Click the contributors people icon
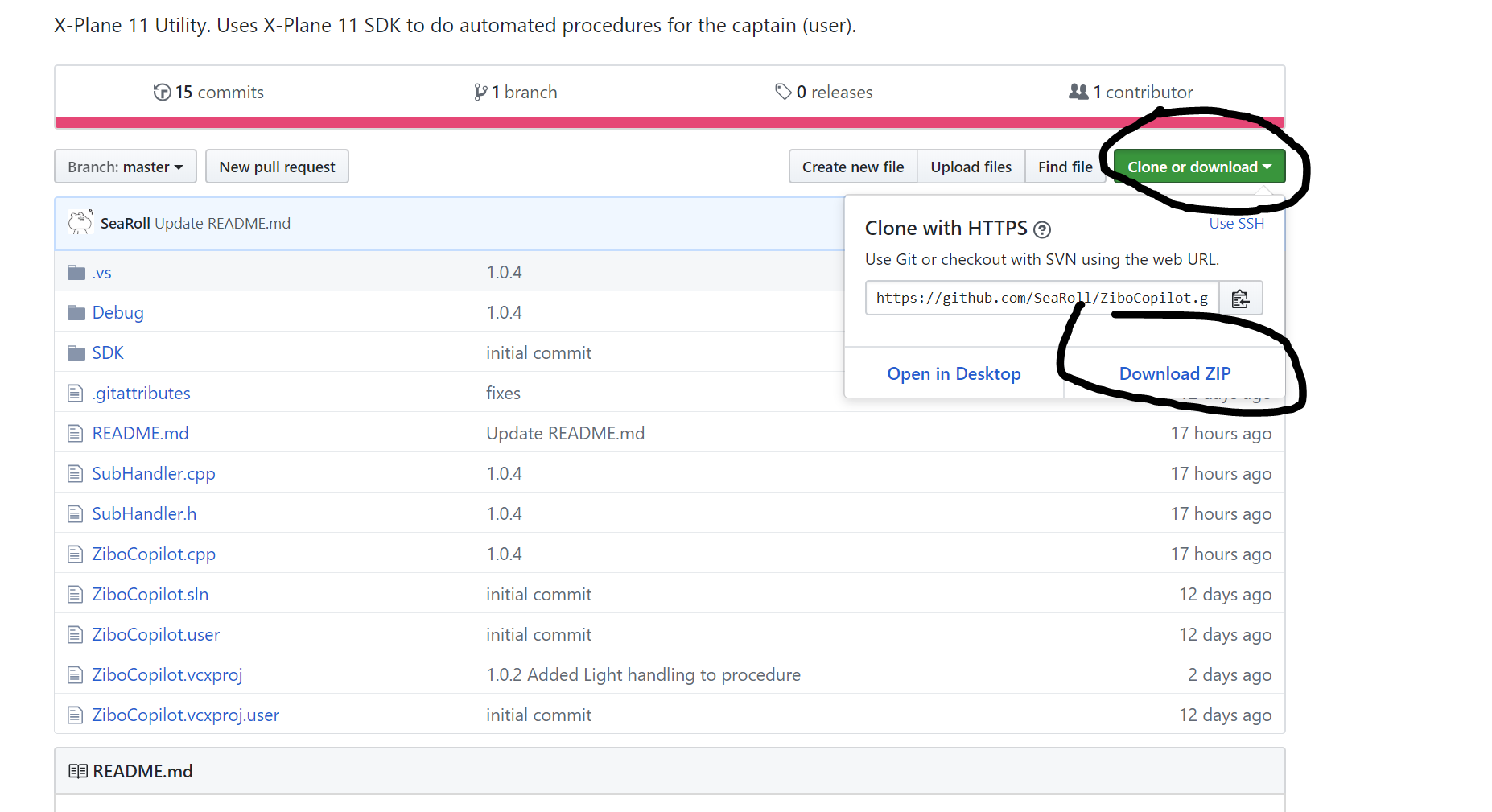Viewport: 1492px width, 812px height. [x=1078, y=92]
